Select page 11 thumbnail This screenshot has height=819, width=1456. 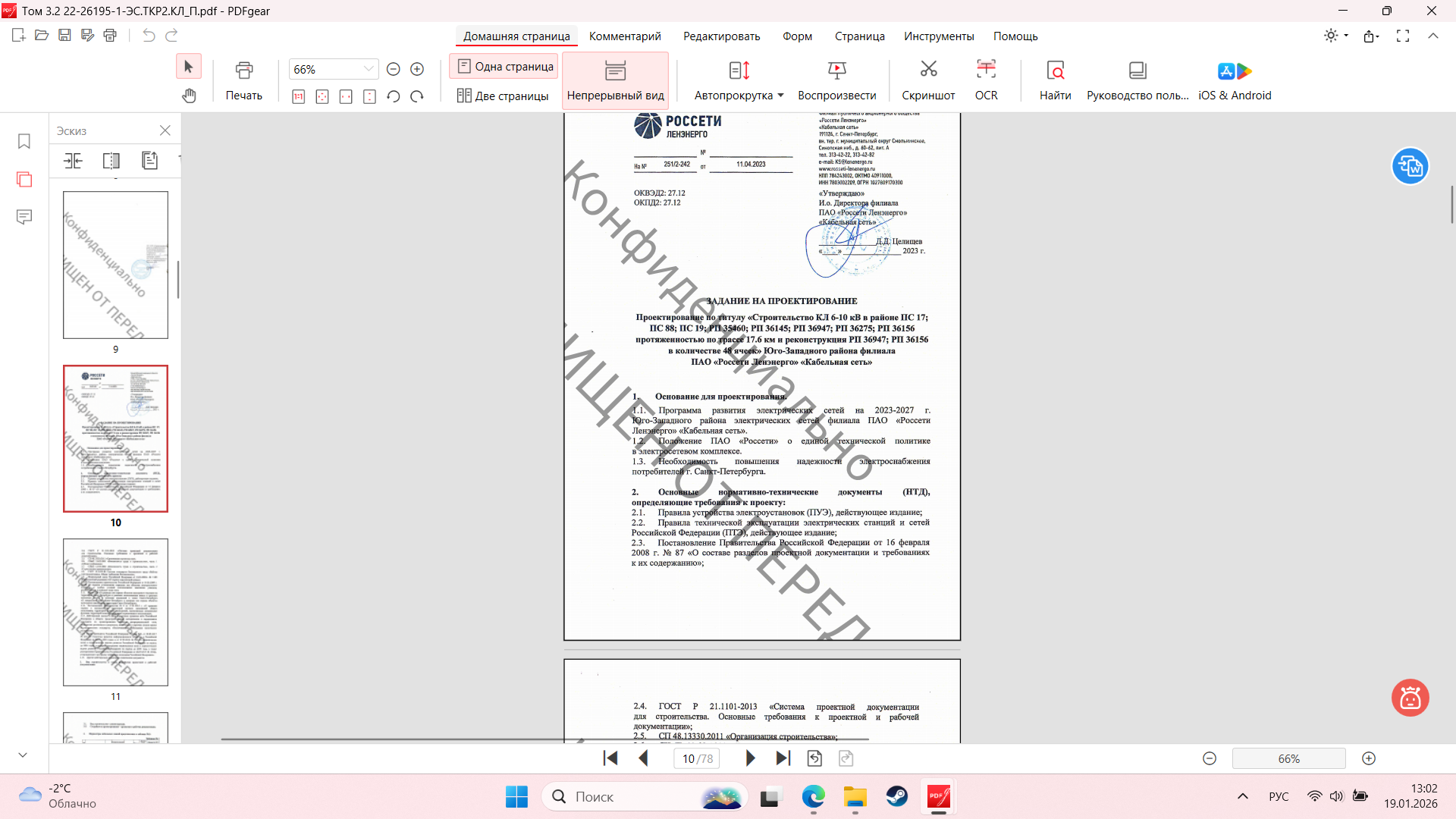point(115,613)
